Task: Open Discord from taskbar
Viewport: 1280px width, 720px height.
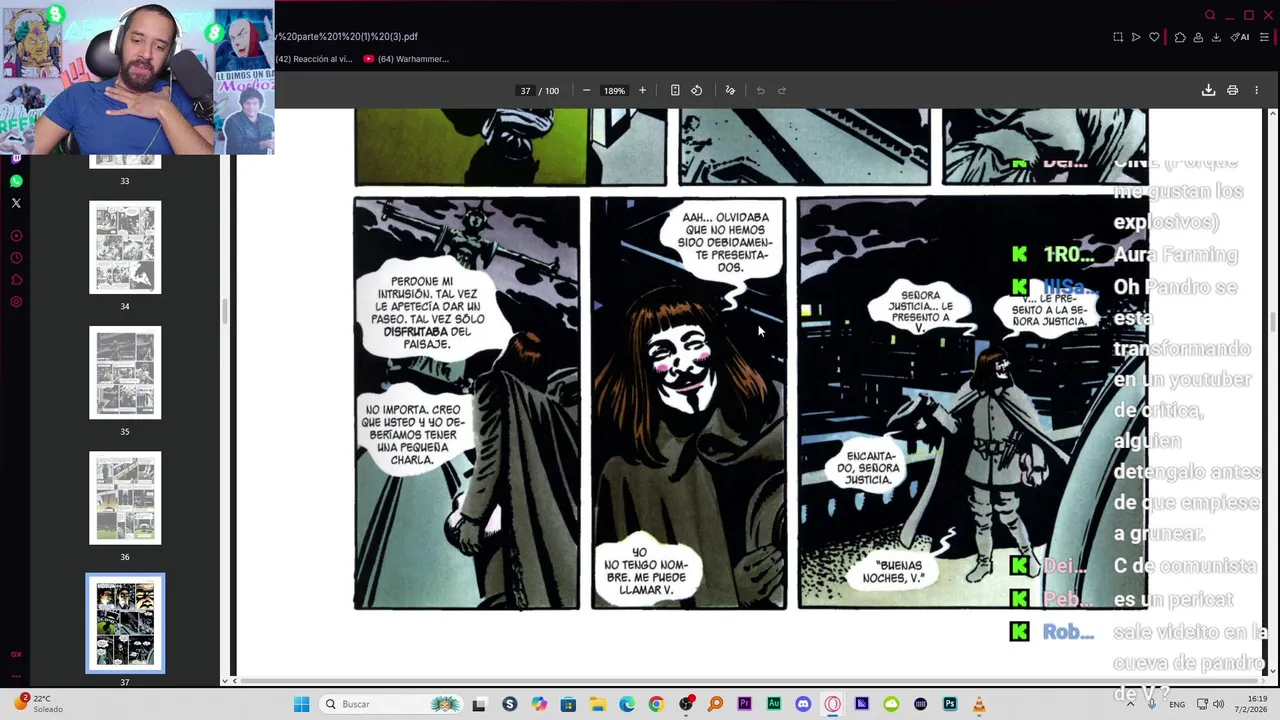Action: pyautogui.click(x=803, y=704)
